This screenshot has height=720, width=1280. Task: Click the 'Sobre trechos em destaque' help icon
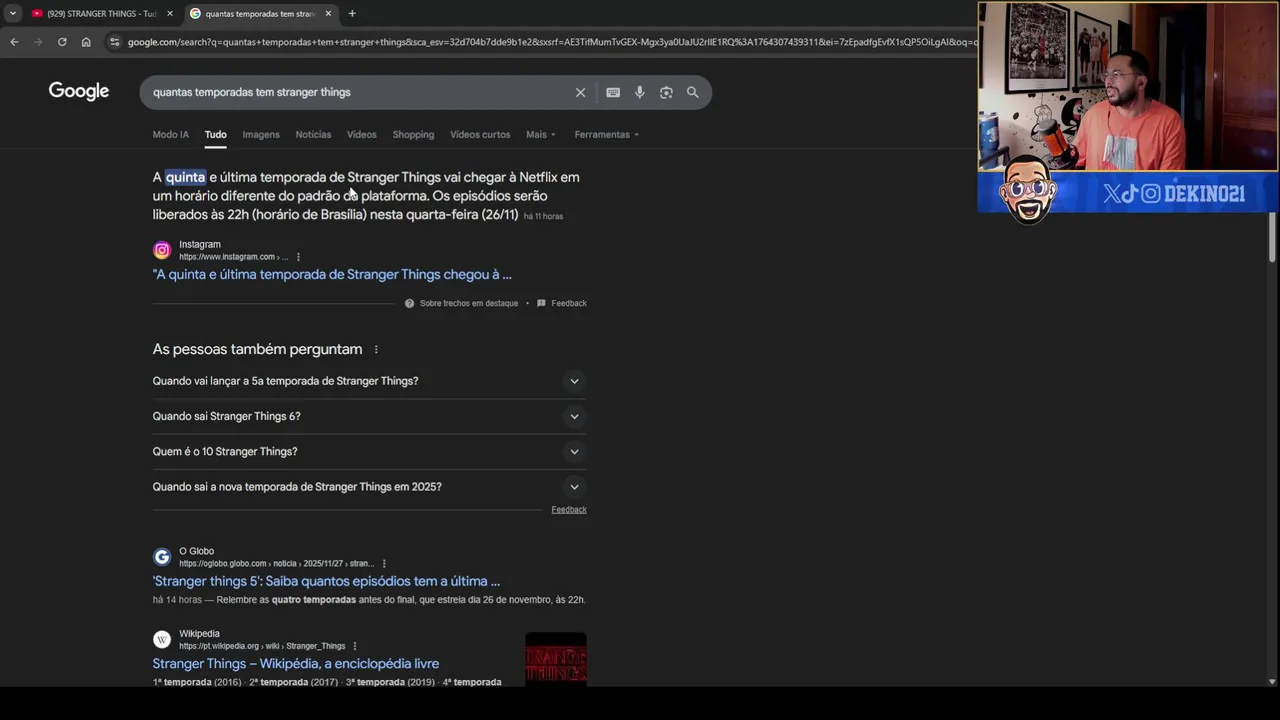[x=409, y=303]
